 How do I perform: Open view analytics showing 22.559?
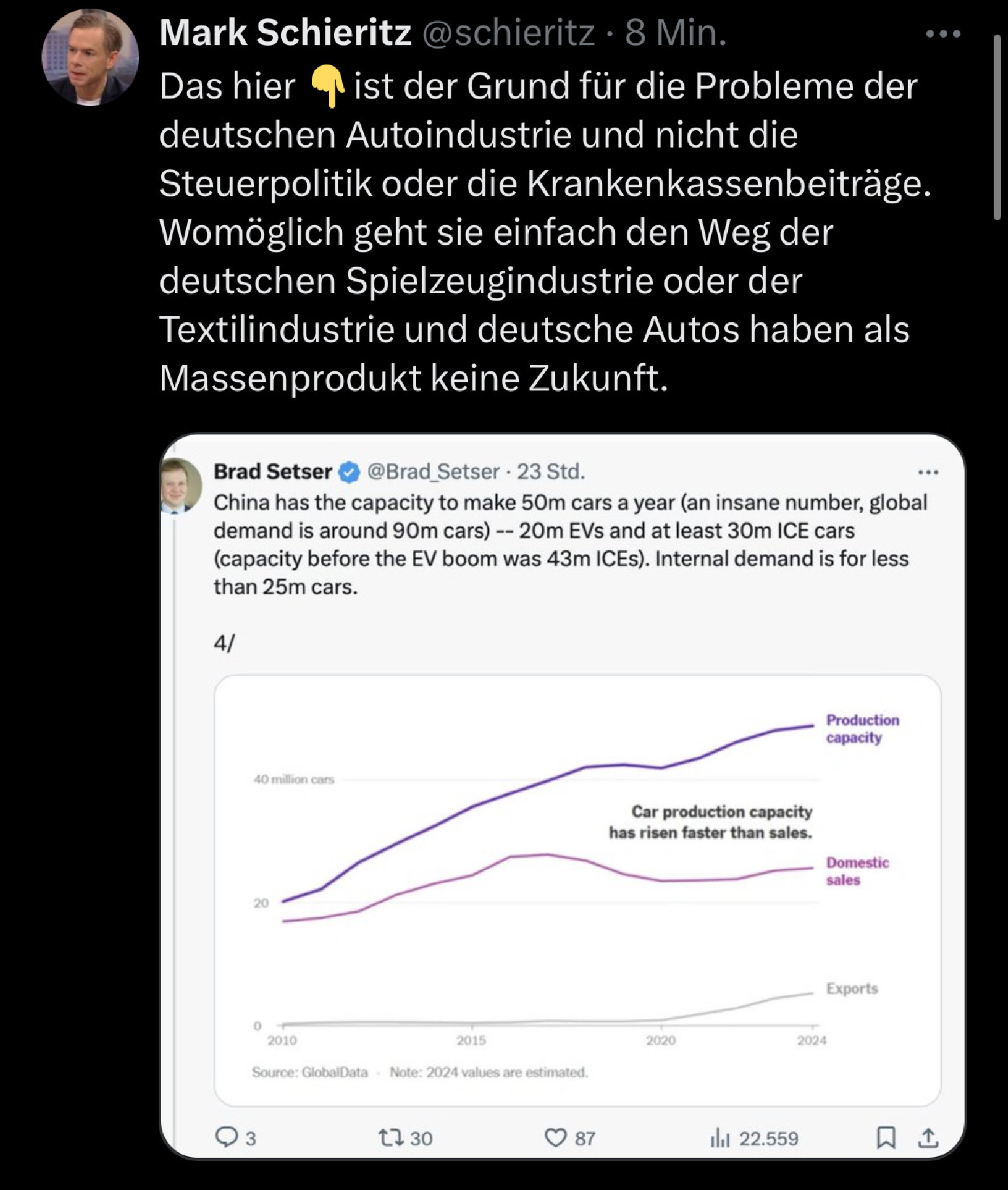point(720,1137)
